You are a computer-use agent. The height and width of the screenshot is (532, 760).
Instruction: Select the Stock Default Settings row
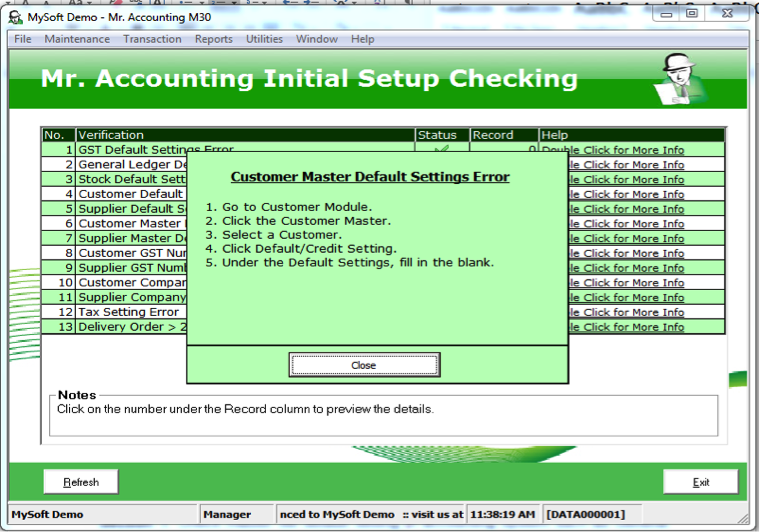[x=132, y=179]
